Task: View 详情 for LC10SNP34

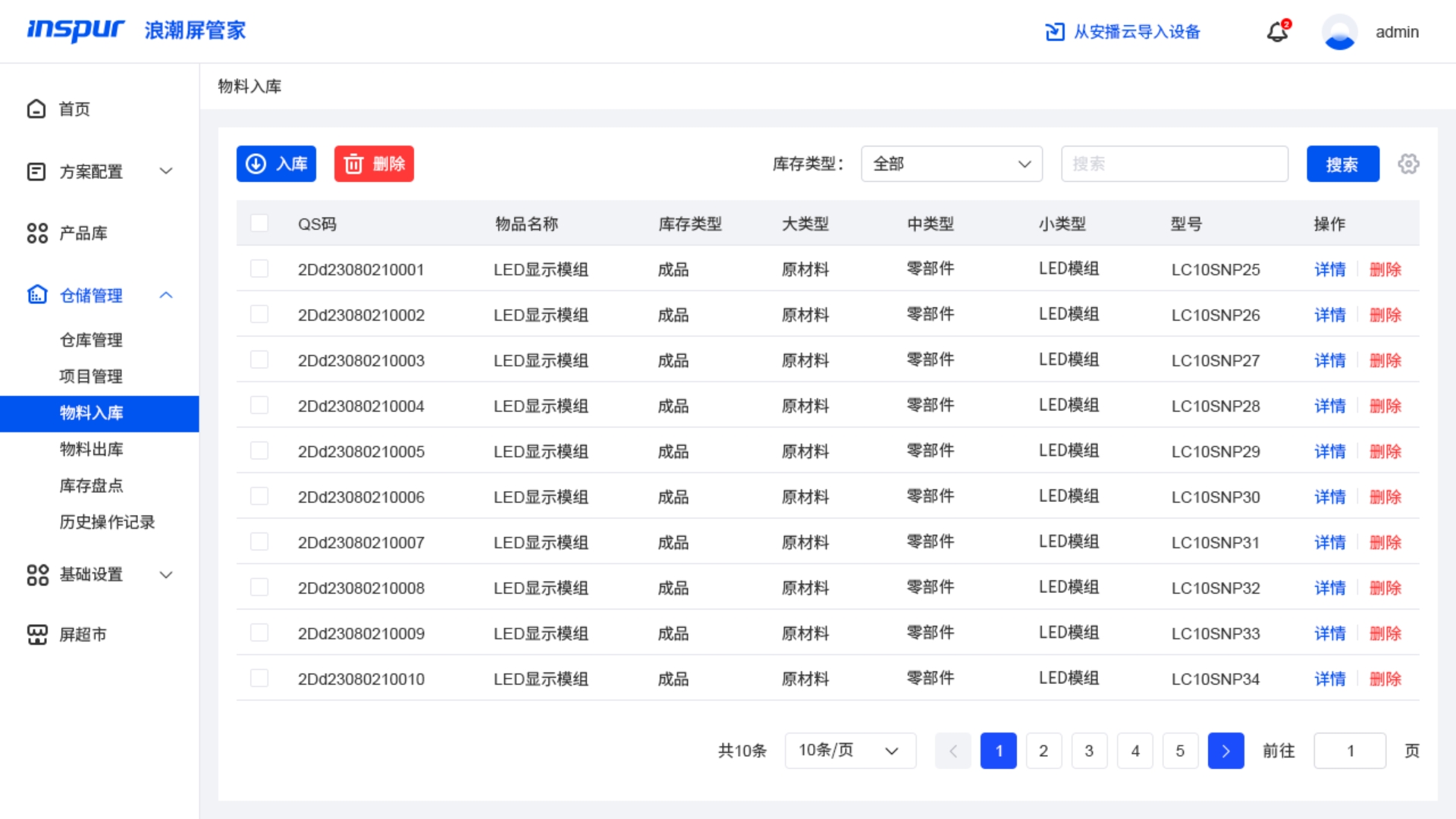Action: (x=1329, y=679)
